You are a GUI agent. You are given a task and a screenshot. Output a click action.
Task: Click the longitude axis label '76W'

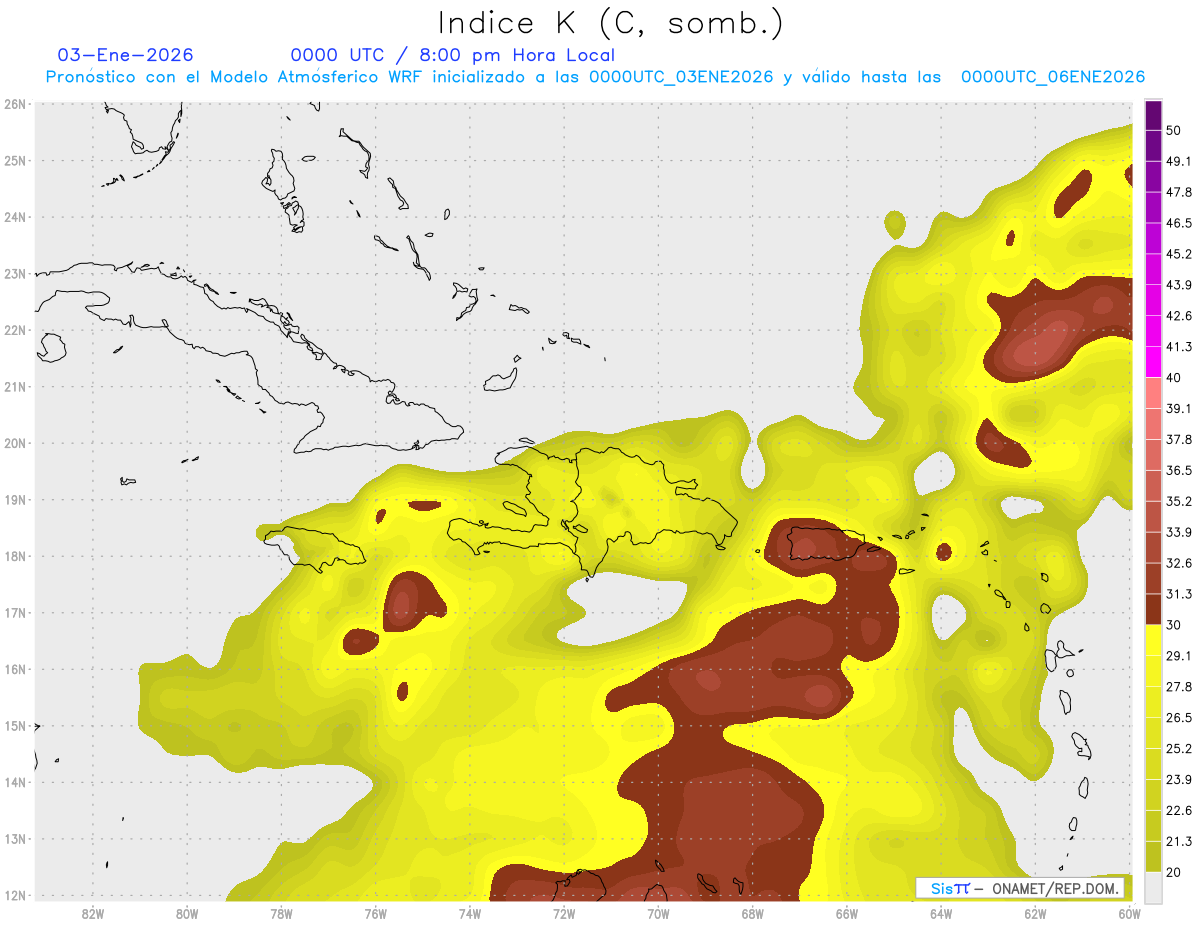375,913
